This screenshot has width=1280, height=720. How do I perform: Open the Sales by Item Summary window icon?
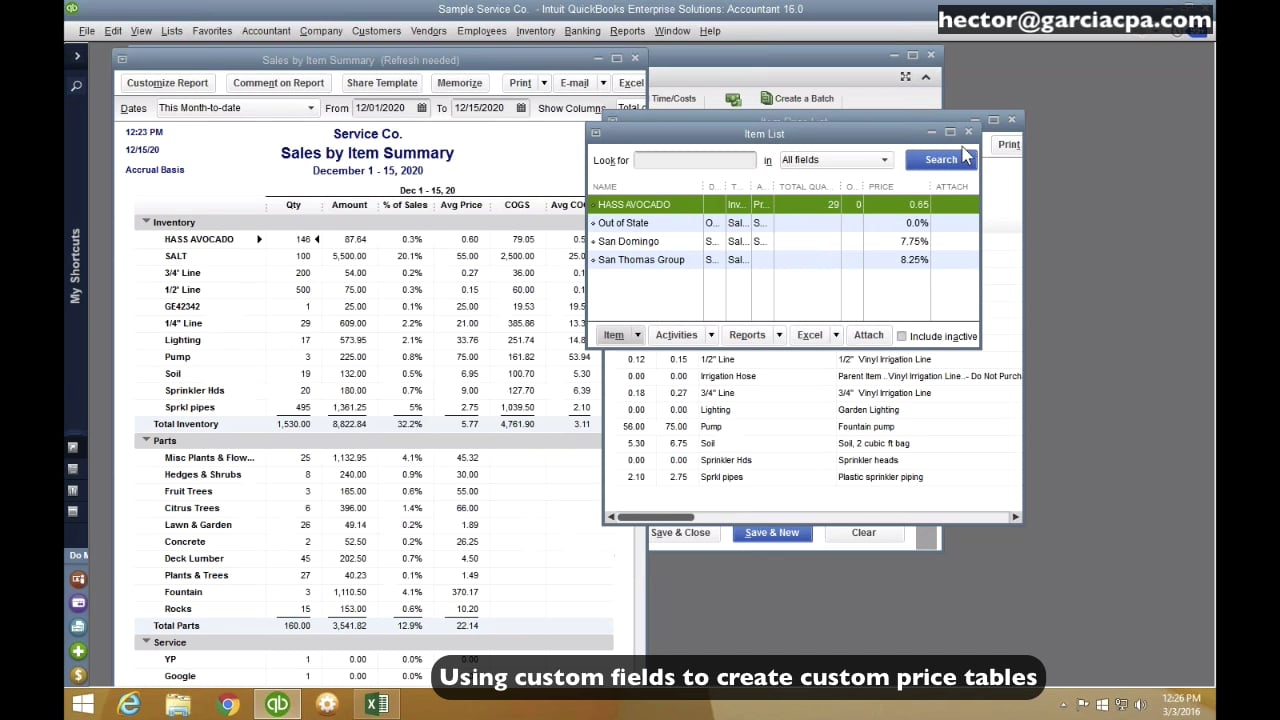[123, 59]
